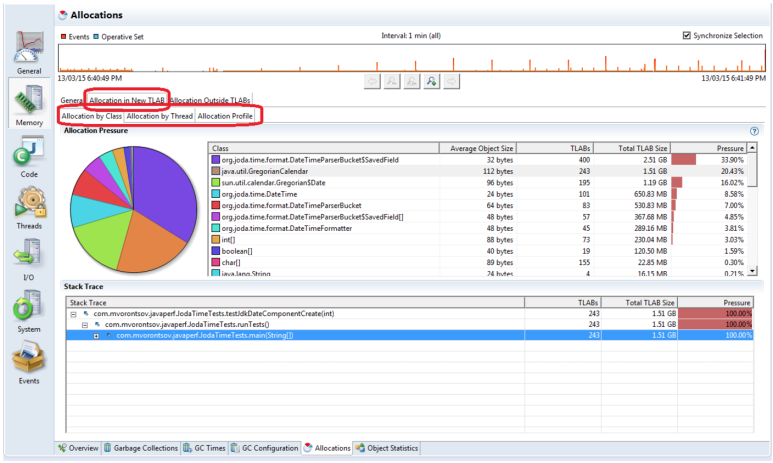Click the 20.43% pressure value
Screen dimensions: 773x463
732,171
